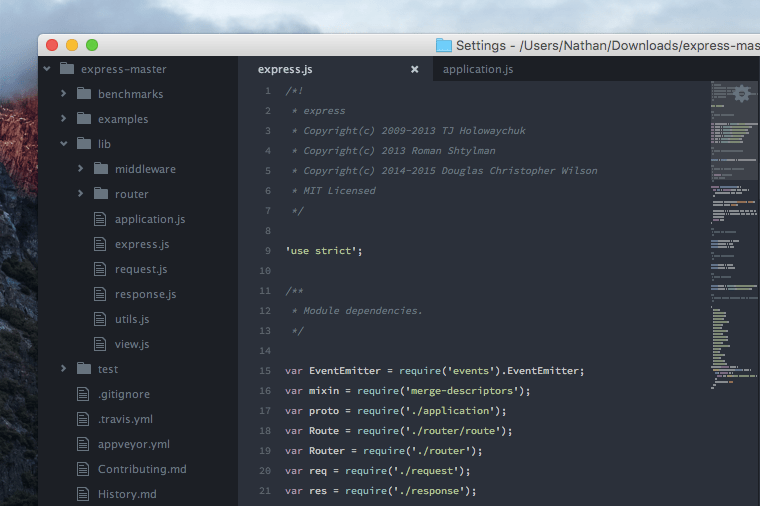Screen dimensions: 760x506
Task: Expand the middleware folder chevron
Action: tap(80, 168)
